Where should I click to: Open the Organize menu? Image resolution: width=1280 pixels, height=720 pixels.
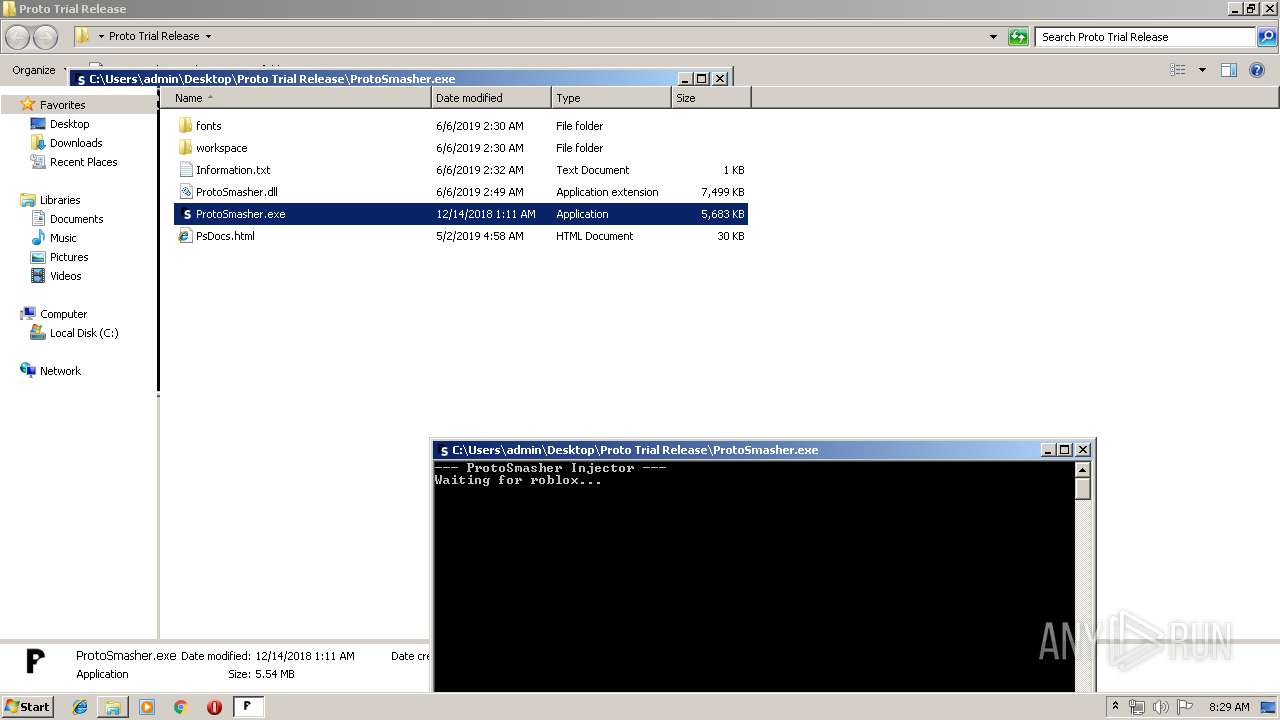[x=38, y=70]
